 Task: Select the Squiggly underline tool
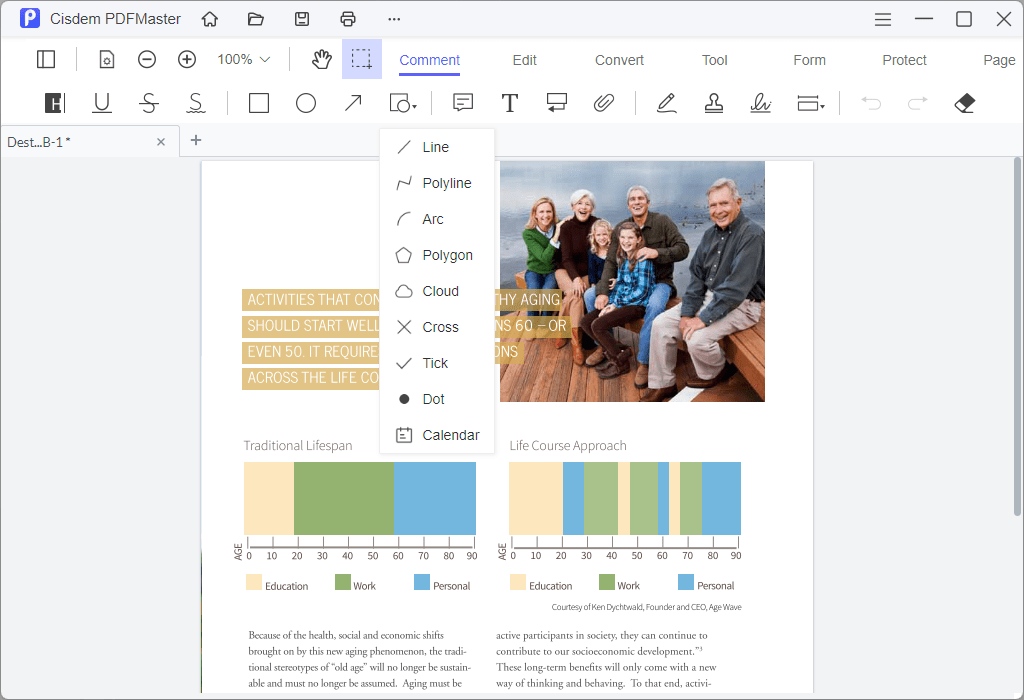click(196, 103)
